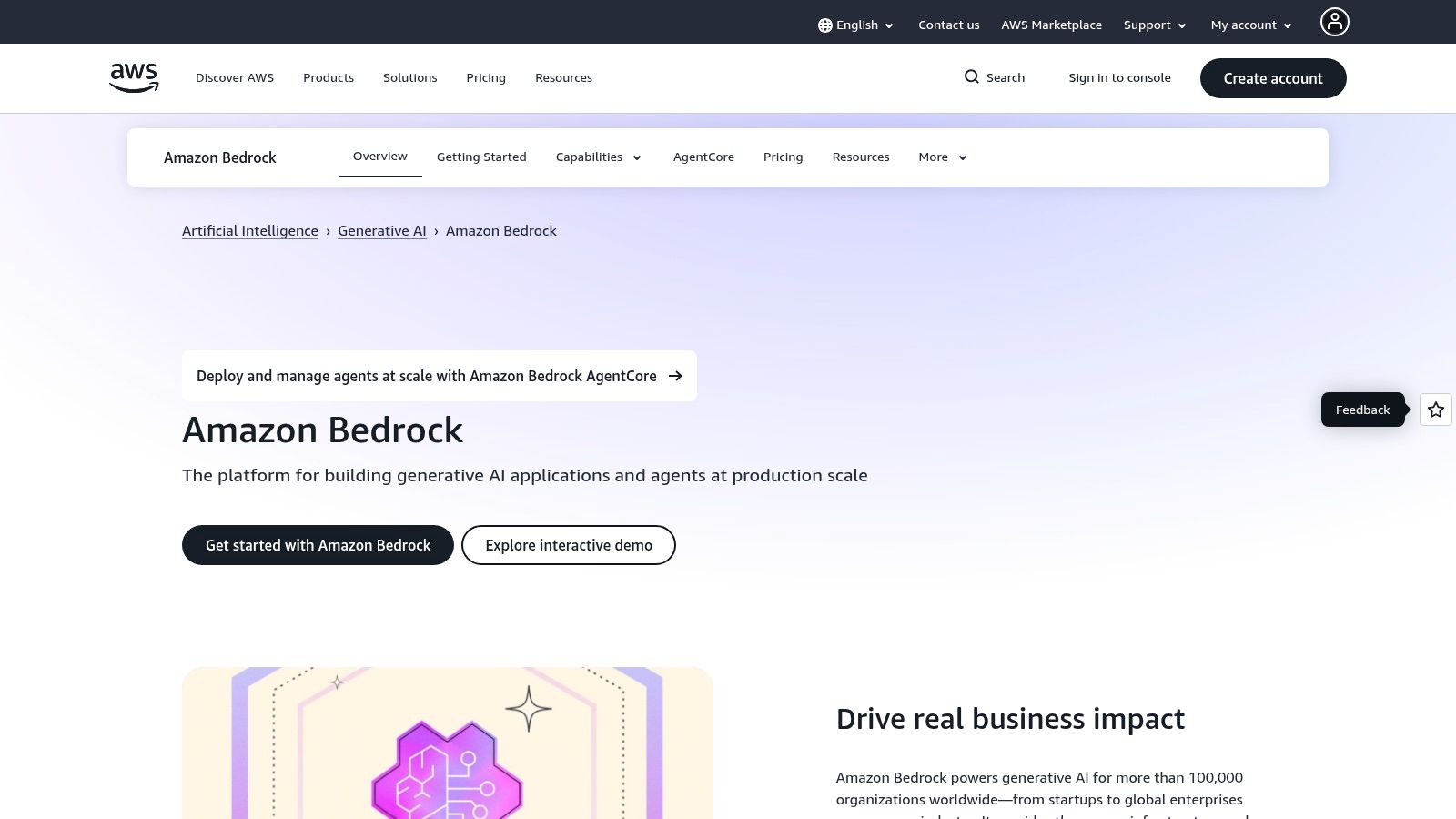
Task: Click the globe language icon
Action: [x=825, y=25]
